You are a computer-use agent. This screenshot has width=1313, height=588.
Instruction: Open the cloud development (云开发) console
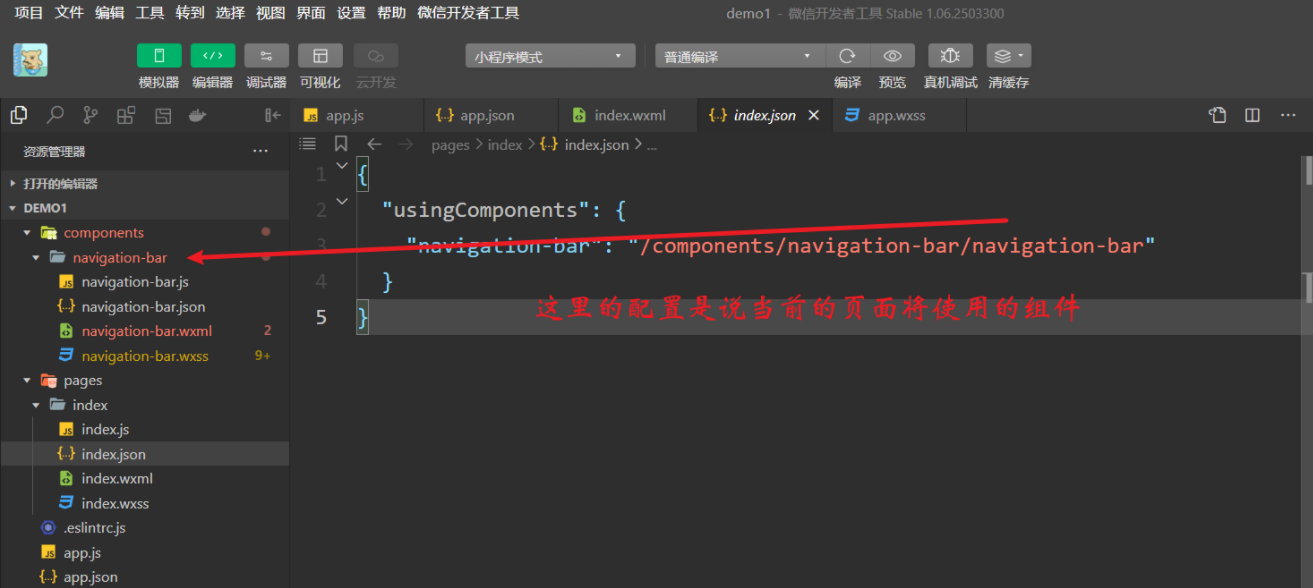376,56
